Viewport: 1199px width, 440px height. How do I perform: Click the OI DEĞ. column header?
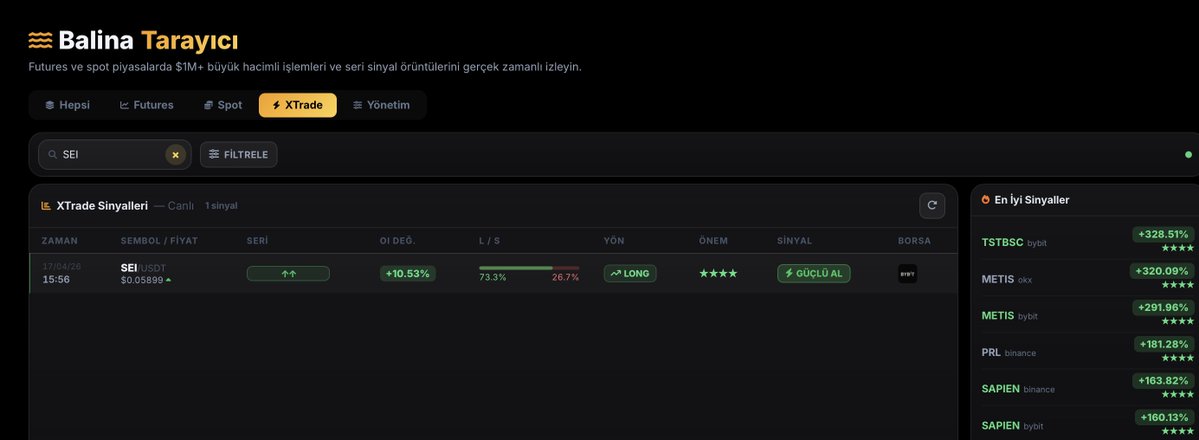tap(398, 240)
